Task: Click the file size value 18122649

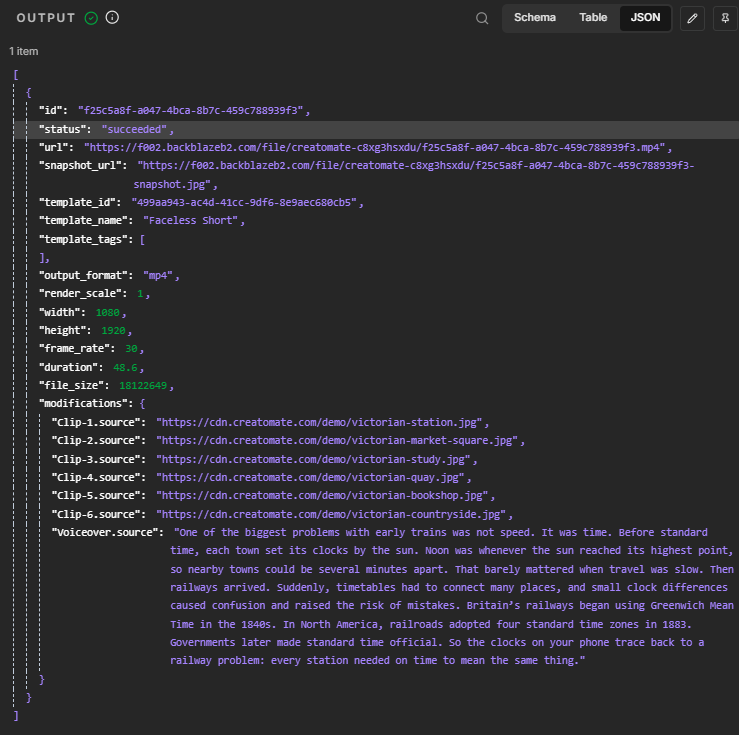Action: 143,385
